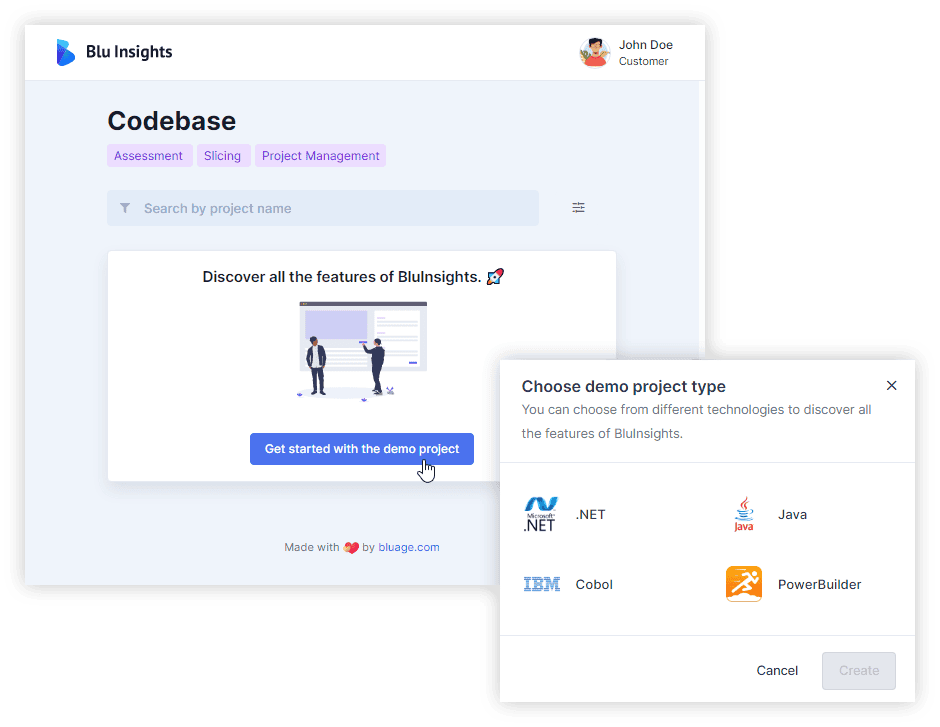Choose the Java label option
This screenshot has height=727, width=940.
click(792, 515)
